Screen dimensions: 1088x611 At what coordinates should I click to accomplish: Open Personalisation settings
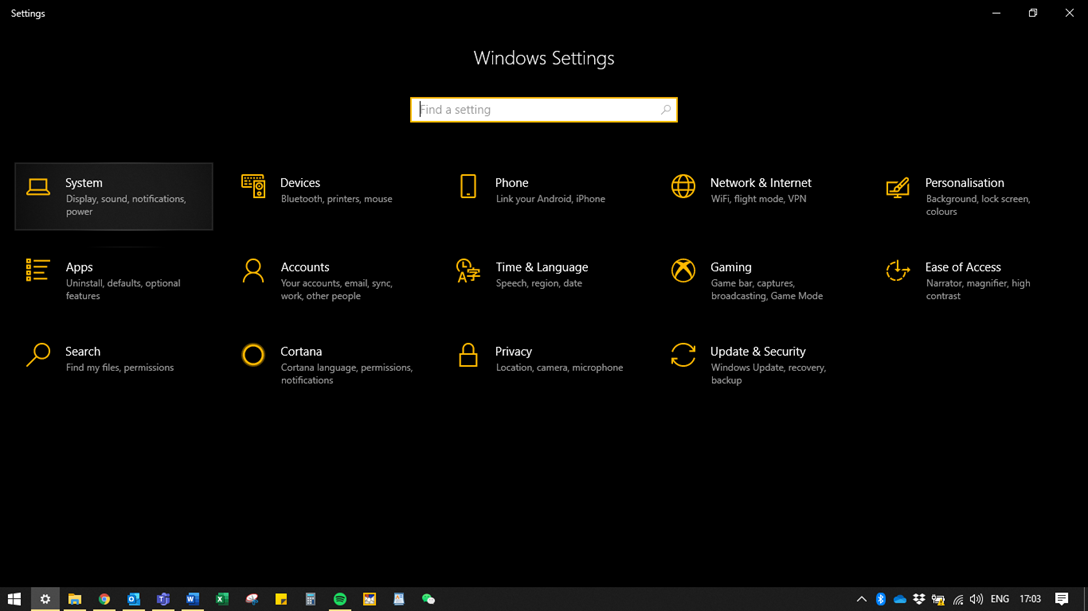(x=962, y=196)
